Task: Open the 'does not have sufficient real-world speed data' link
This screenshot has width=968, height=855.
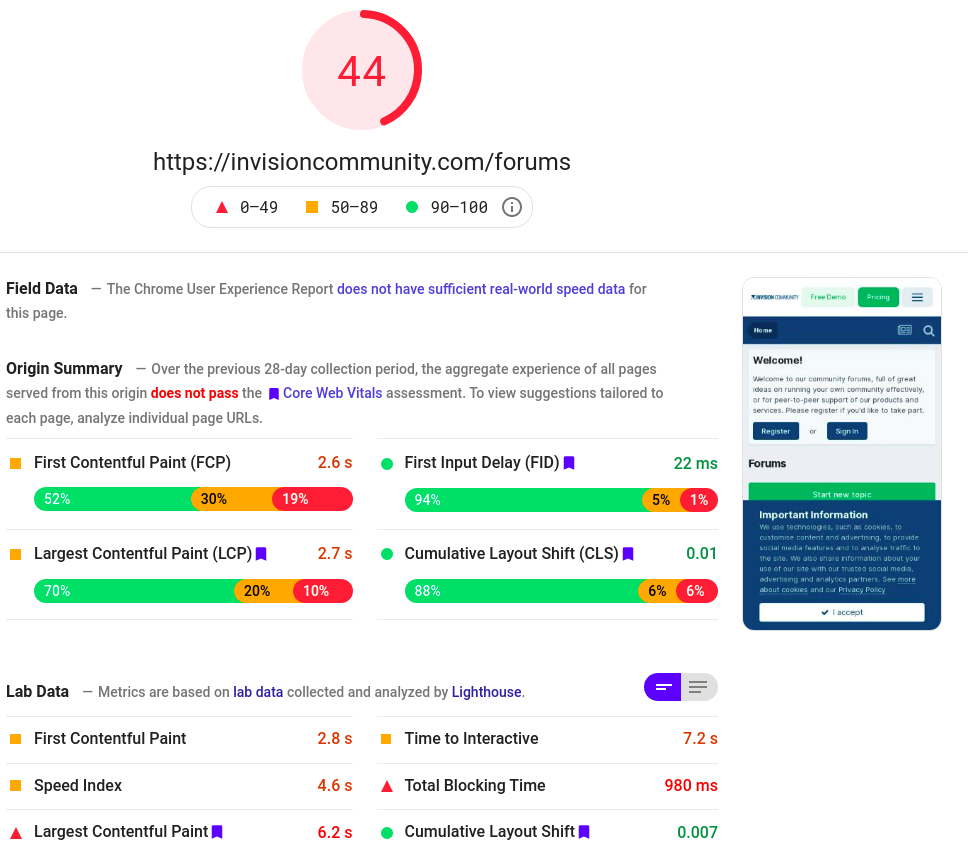Action: point(481,289)
